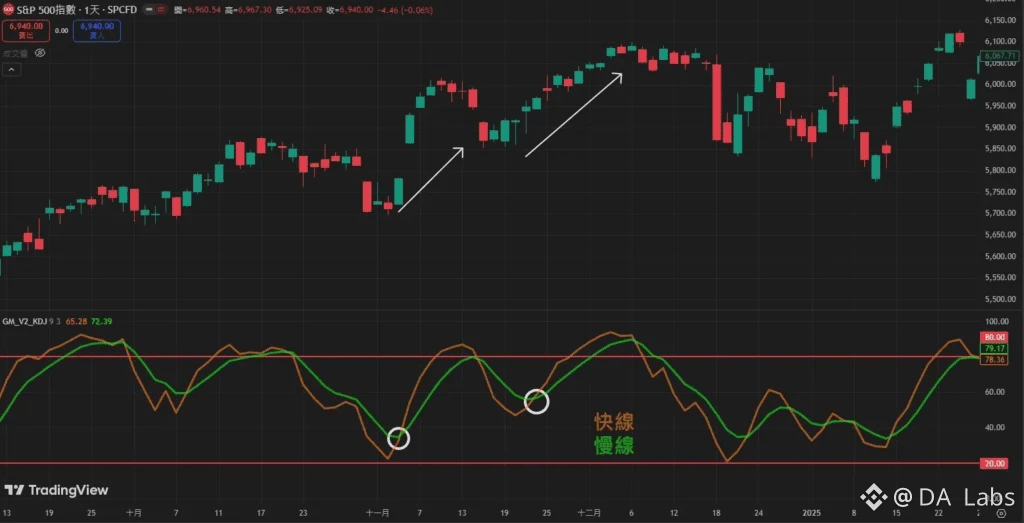Click the 5,500.00 price scale label
The width and height of the screenshot is (1024, 523).
point(1001,299)
